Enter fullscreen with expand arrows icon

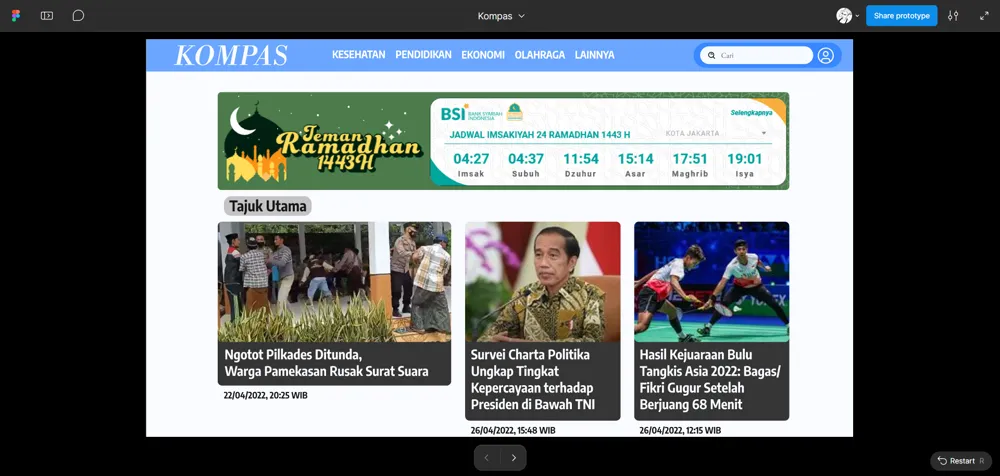[x=984, y=16]
